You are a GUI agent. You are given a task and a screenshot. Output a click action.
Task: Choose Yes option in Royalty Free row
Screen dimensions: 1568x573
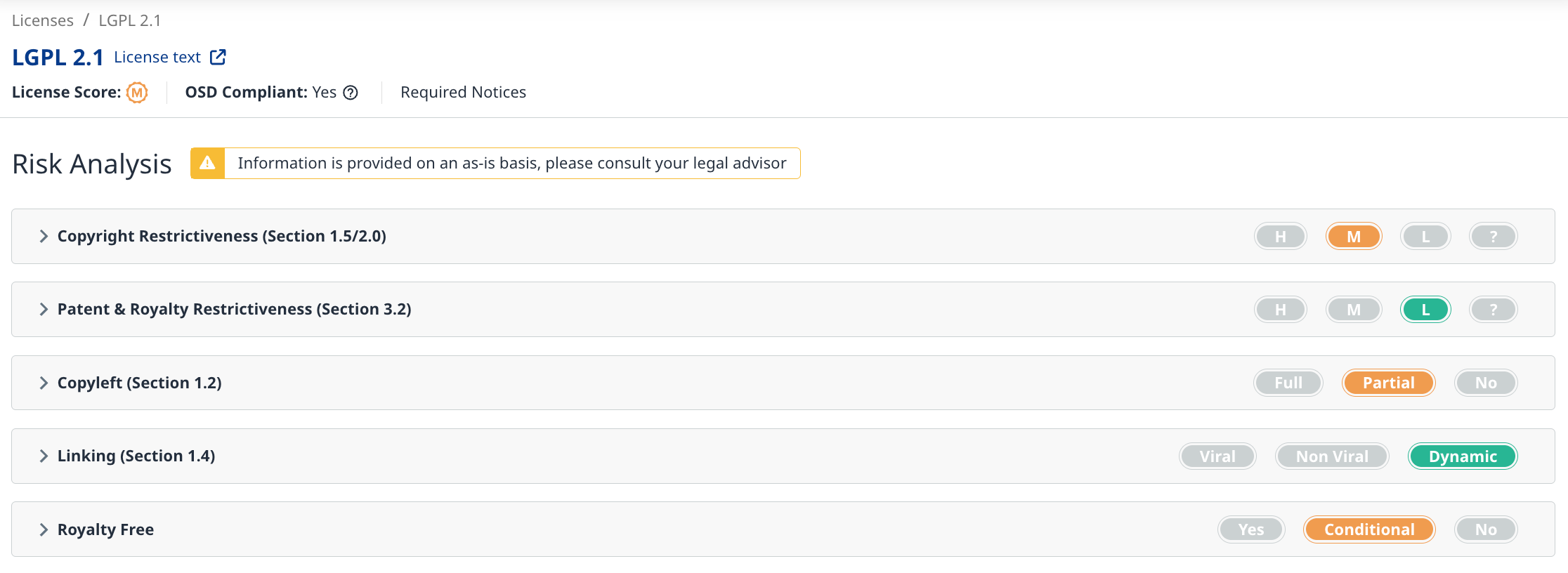pyautogui.click(x=1250, y=529)
